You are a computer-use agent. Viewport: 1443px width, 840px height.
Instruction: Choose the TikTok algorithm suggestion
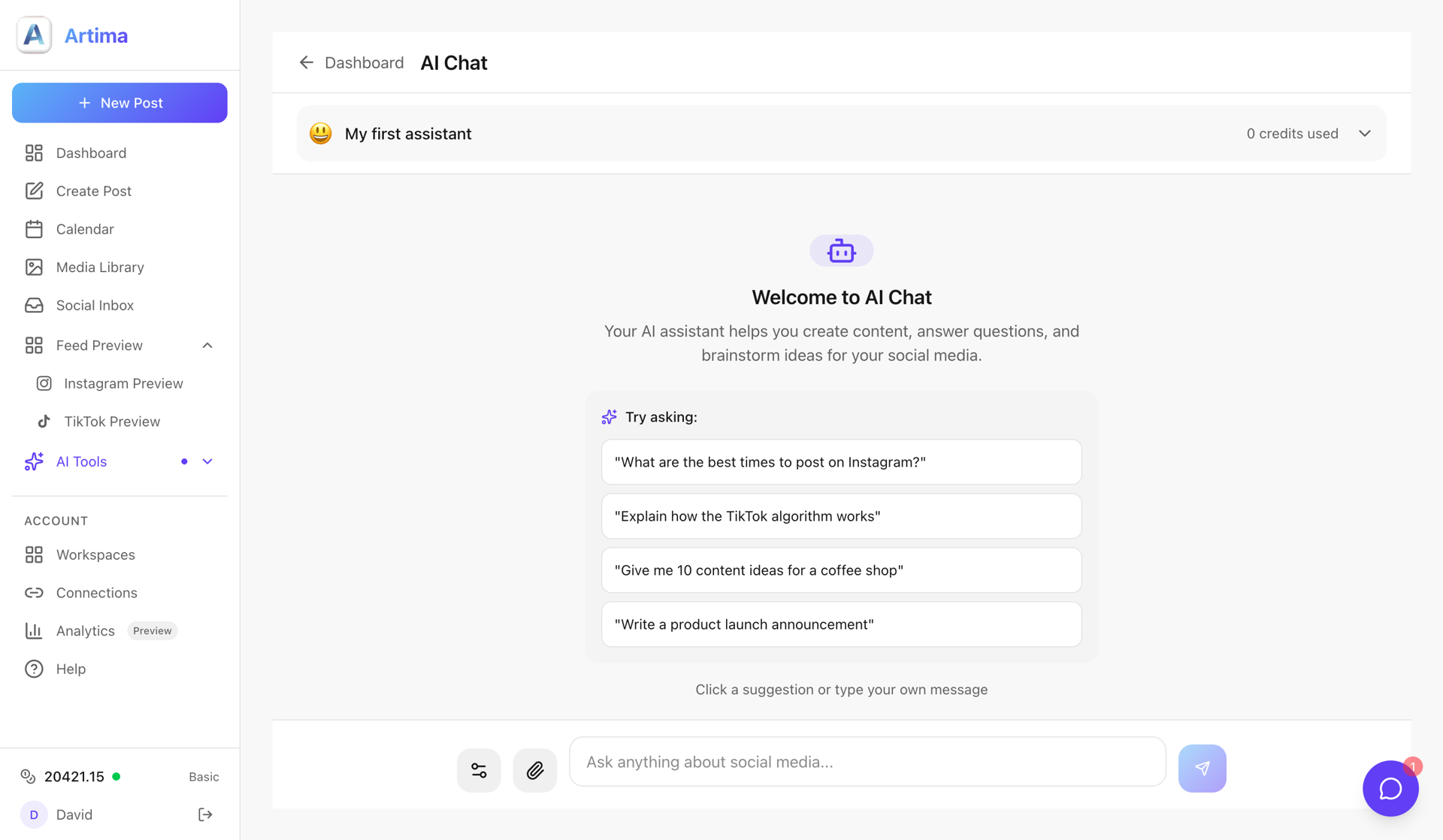click(x=841, y=516)
